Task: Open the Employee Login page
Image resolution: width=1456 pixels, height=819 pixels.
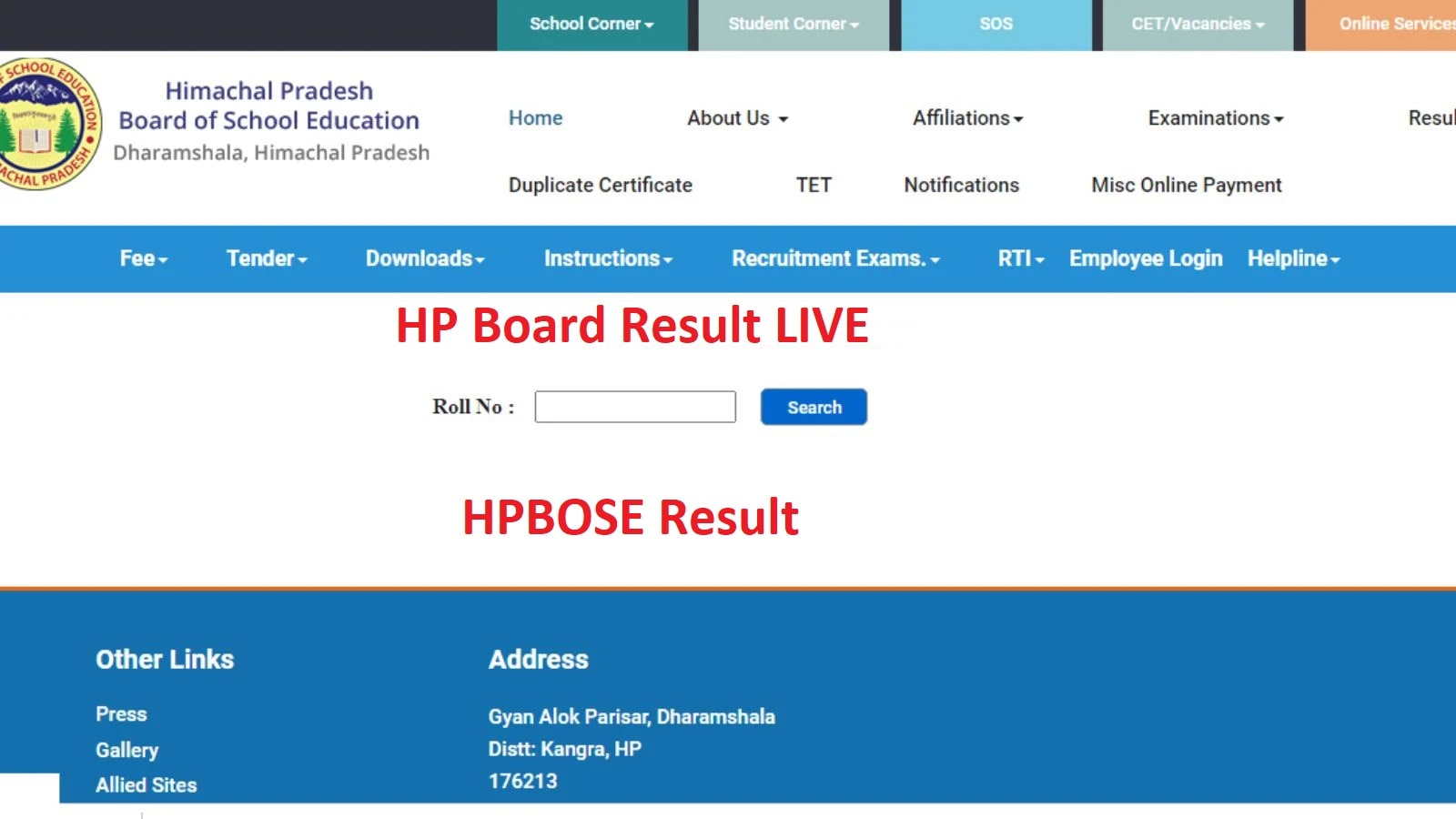Action: tap(1146, 258)
